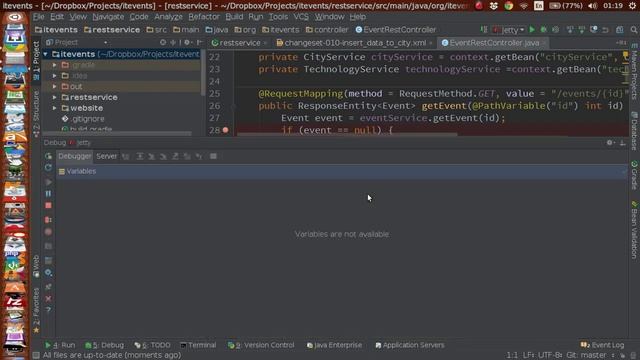
Task: Open the Evaluate Expression calculator icon
Action: coord(213,156)
